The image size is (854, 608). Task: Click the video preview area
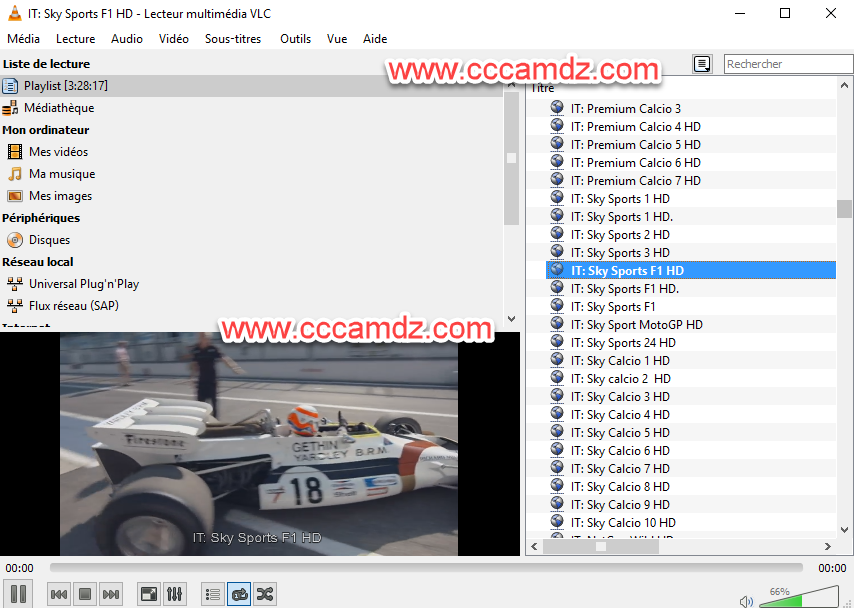[x=259, y=444]
